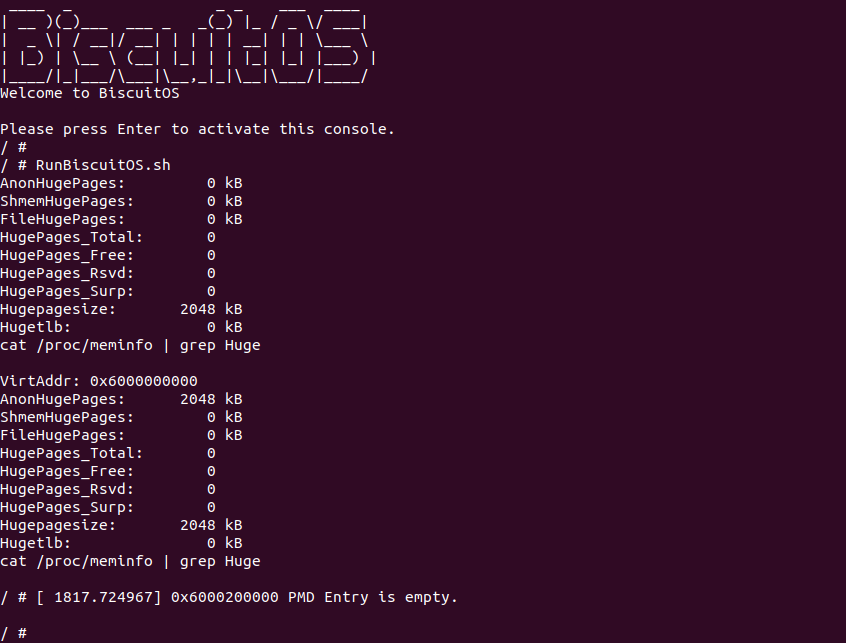
Task: Select the AnonHugePages line showing 0 kB
Action: pyautogui.click(x=120, y=183)
